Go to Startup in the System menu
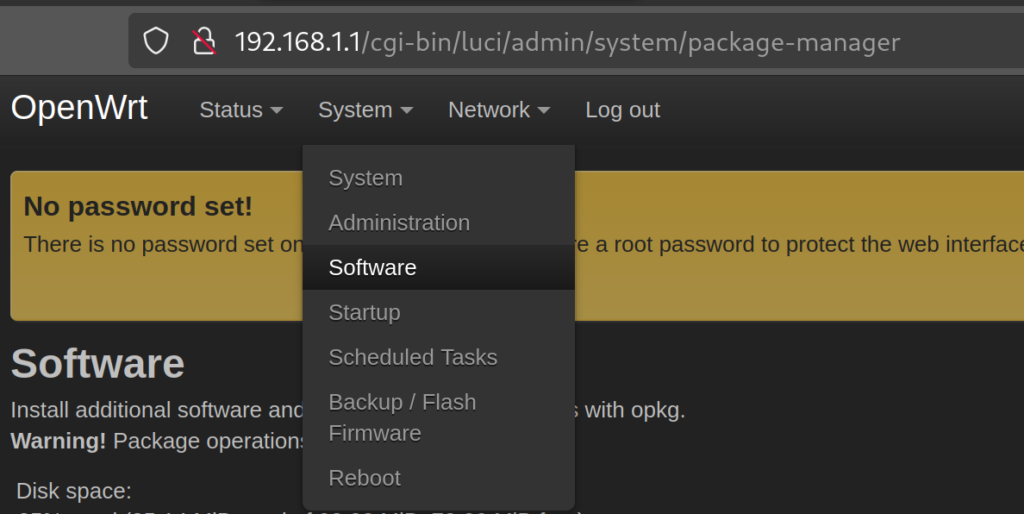The image size is (1024, 514). tap(364, 313)
